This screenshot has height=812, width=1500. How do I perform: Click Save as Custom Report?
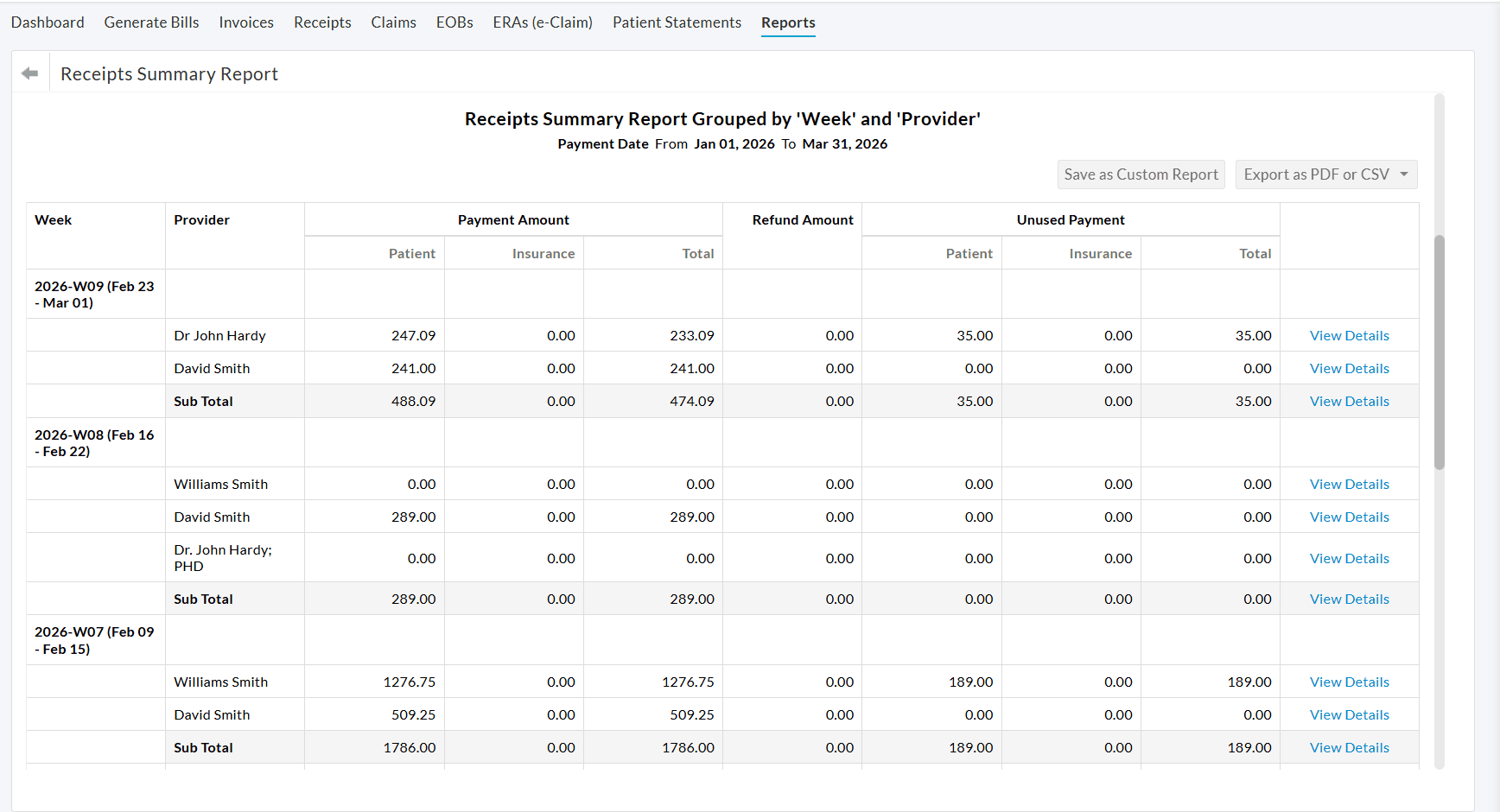click(1141, 174)
